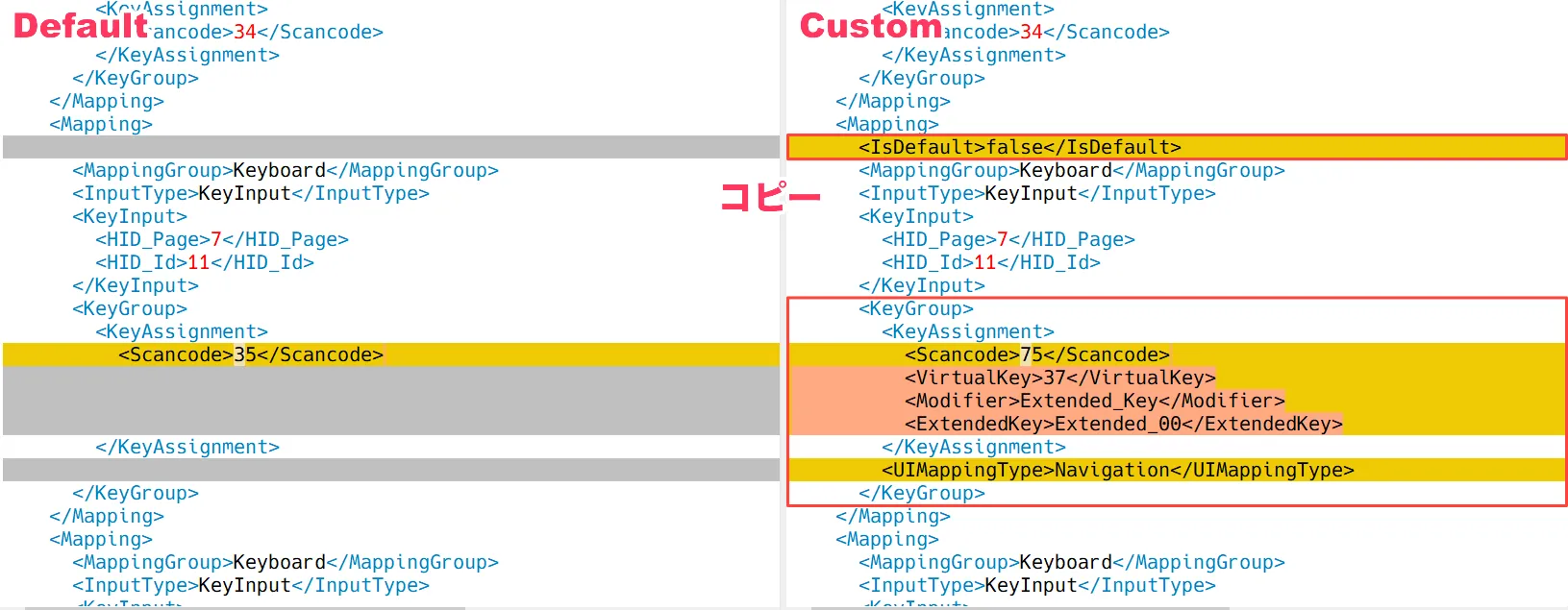Select <HID_Id>11</HID_Id> in the Default pane
Screen dimensions: 1568x610
click(205, 262)
